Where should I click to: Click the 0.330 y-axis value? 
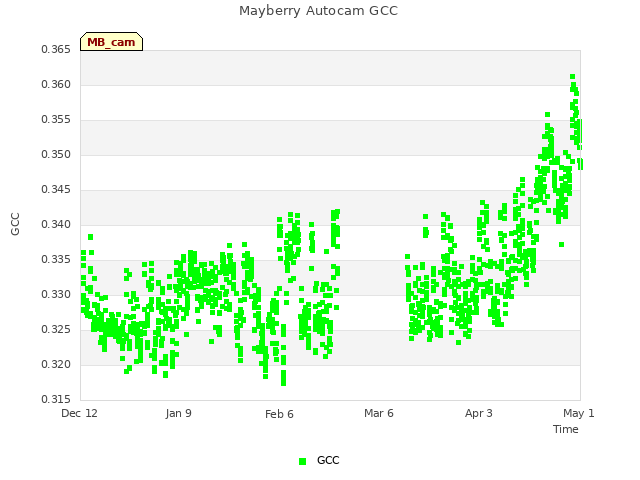pyautogui.click(x=56, y=294)
